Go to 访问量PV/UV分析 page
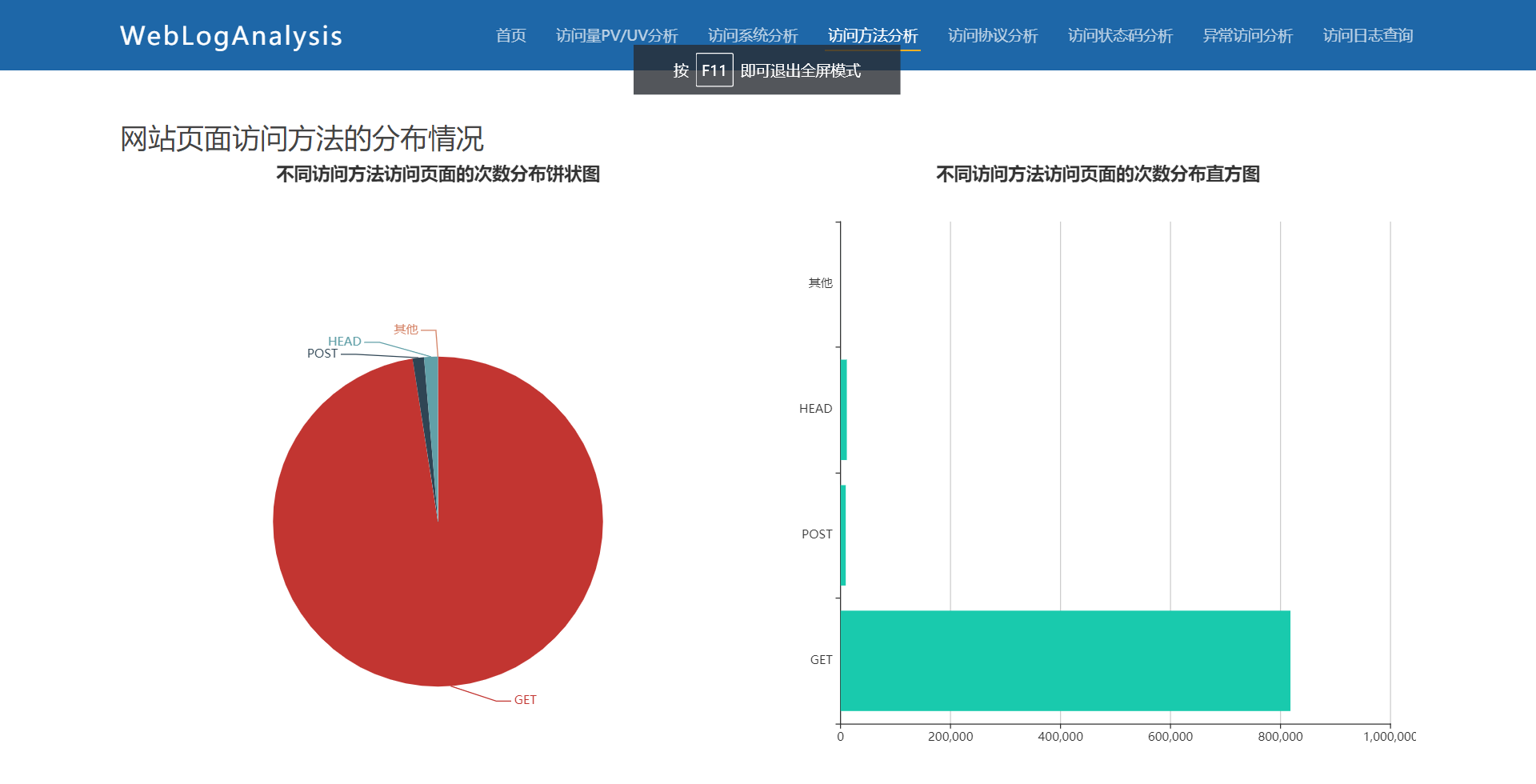The height and width of the screenshot is (784, 1536). click(617, 35)
